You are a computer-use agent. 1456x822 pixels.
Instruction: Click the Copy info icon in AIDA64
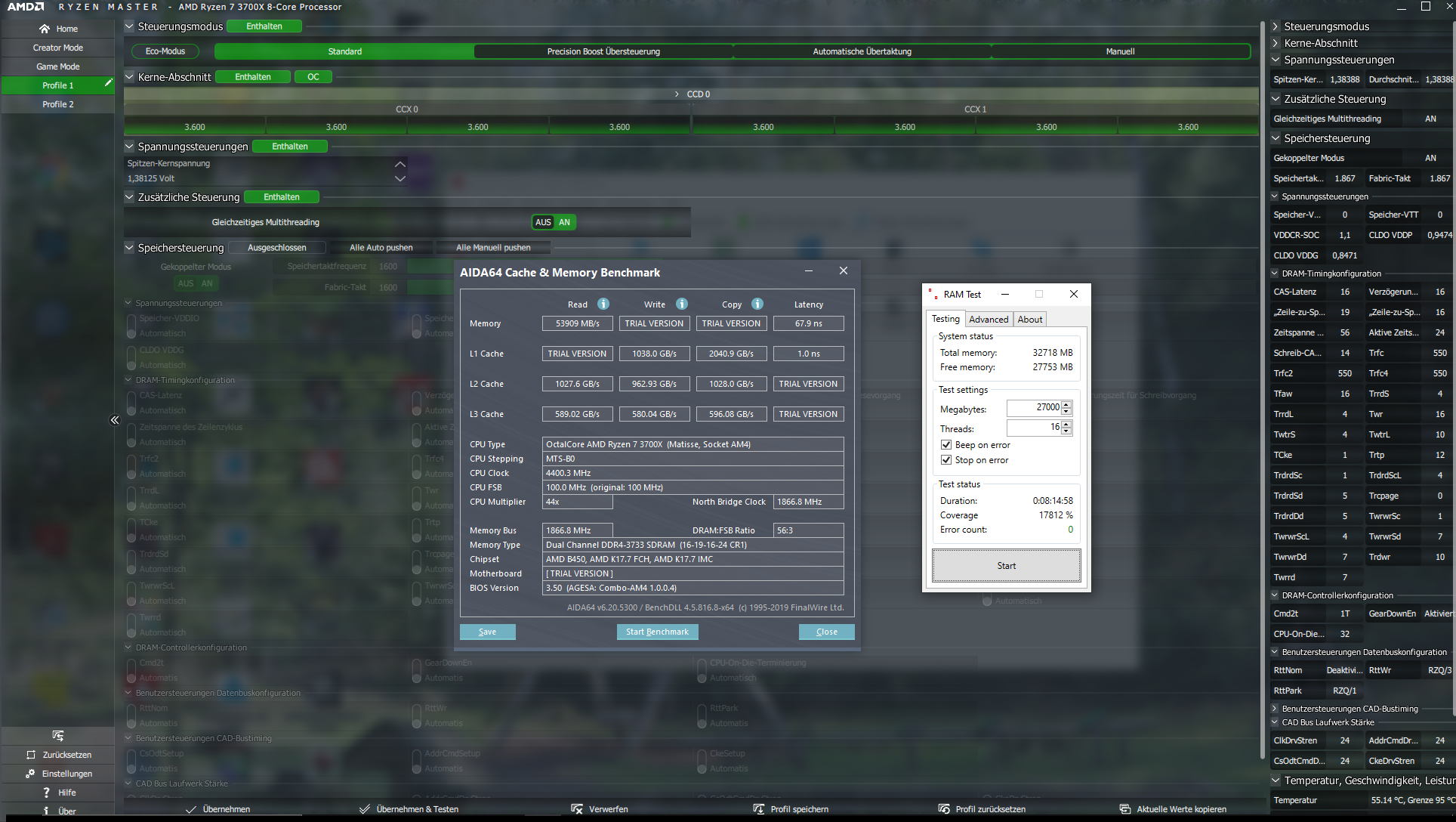point(757,304)
